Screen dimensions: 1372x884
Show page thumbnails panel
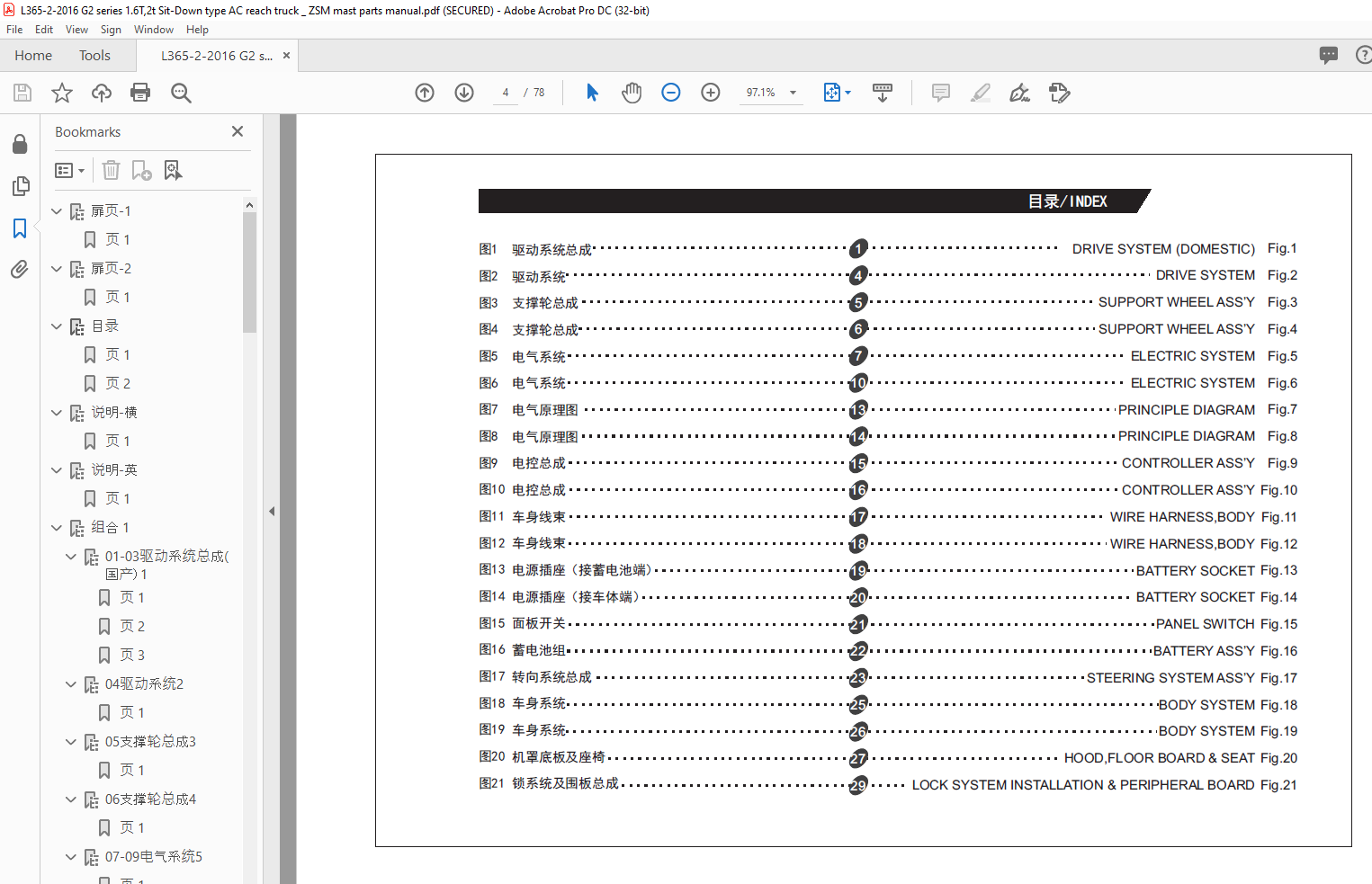point(20,186)
